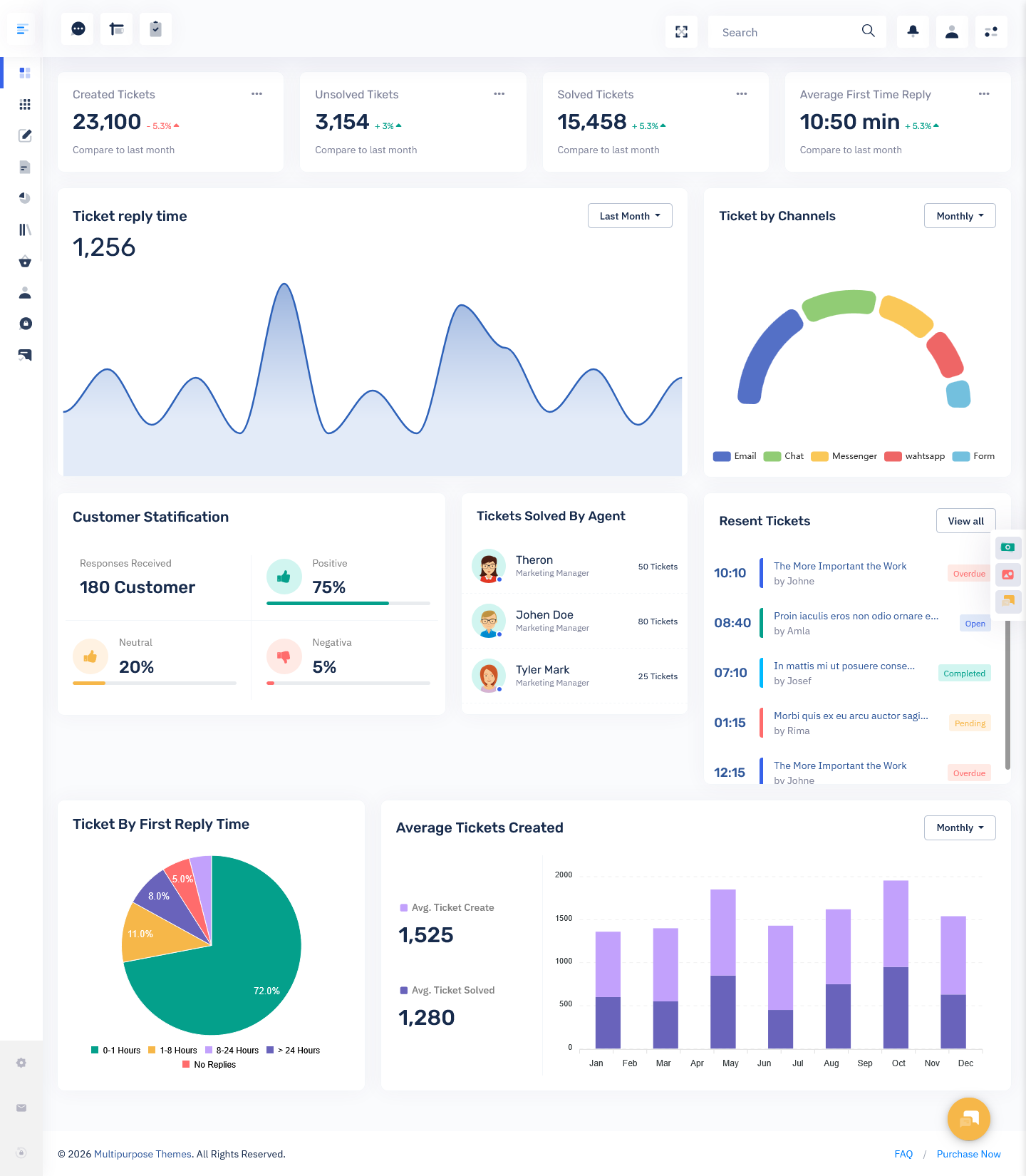The width and height of the screenshot is (1026, 1176).
Task: Click the fullscreen expand icon
Action: pyautogui.click(x=681, y=32)
